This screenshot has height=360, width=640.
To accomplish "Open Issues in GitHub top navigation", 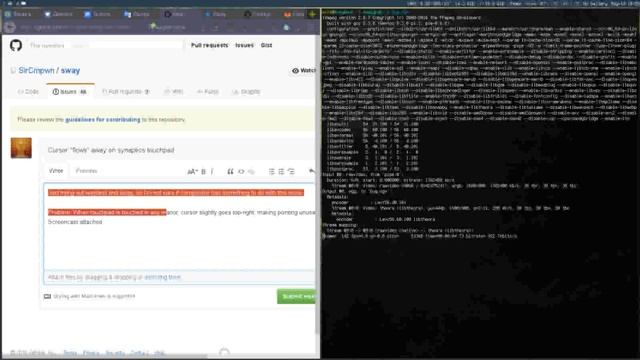I will coord(244,45).
